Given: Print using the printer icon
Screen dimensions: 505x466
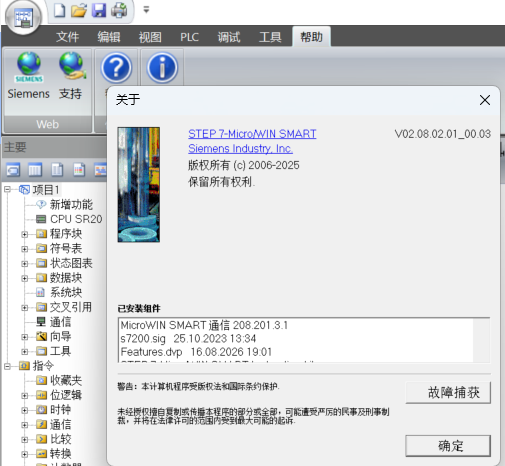Looking at the screenshot, I should point(119,10).
